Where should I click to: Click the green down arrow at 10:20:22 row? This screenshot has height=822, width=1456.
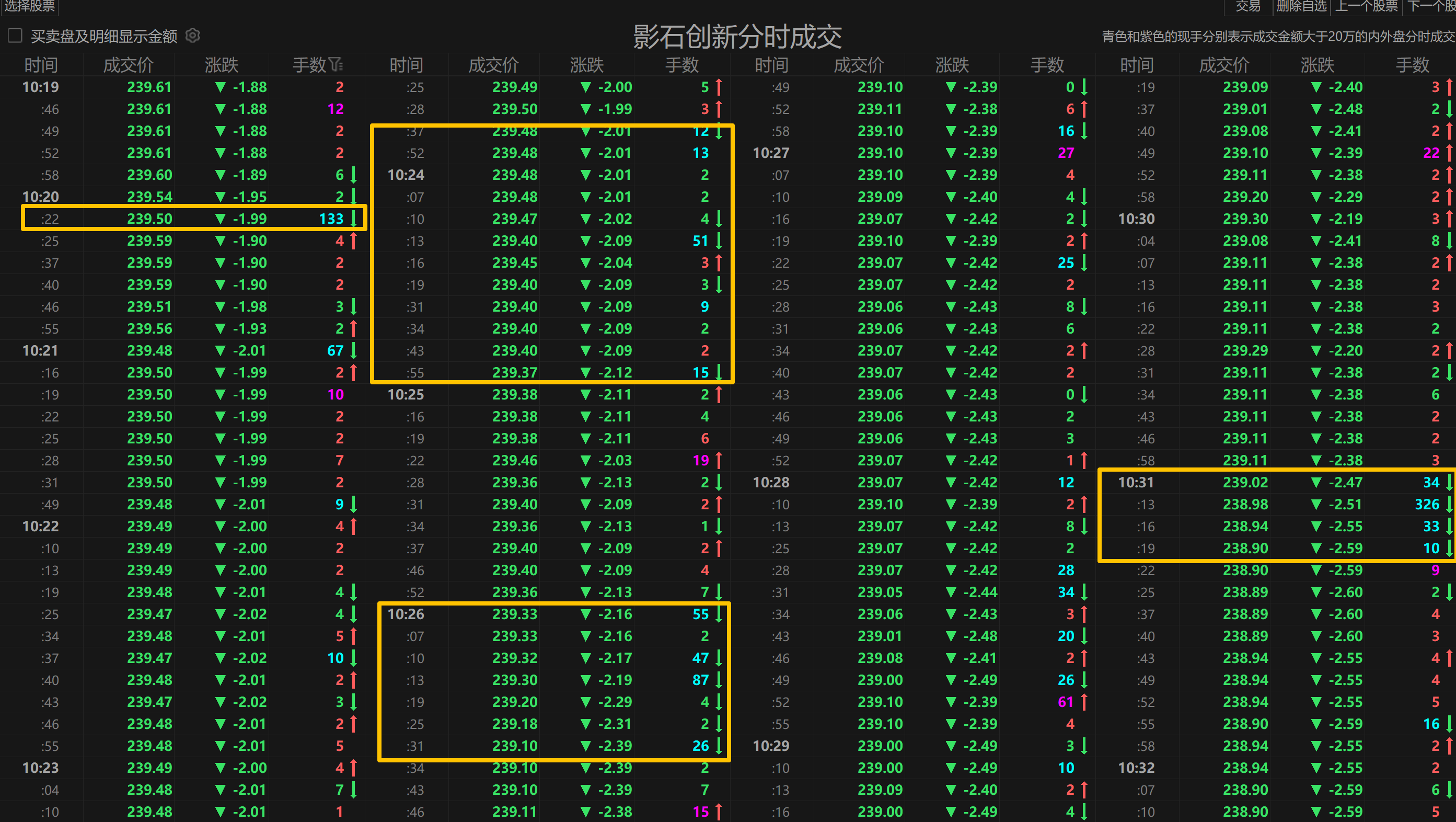click(x=354, y=219)
